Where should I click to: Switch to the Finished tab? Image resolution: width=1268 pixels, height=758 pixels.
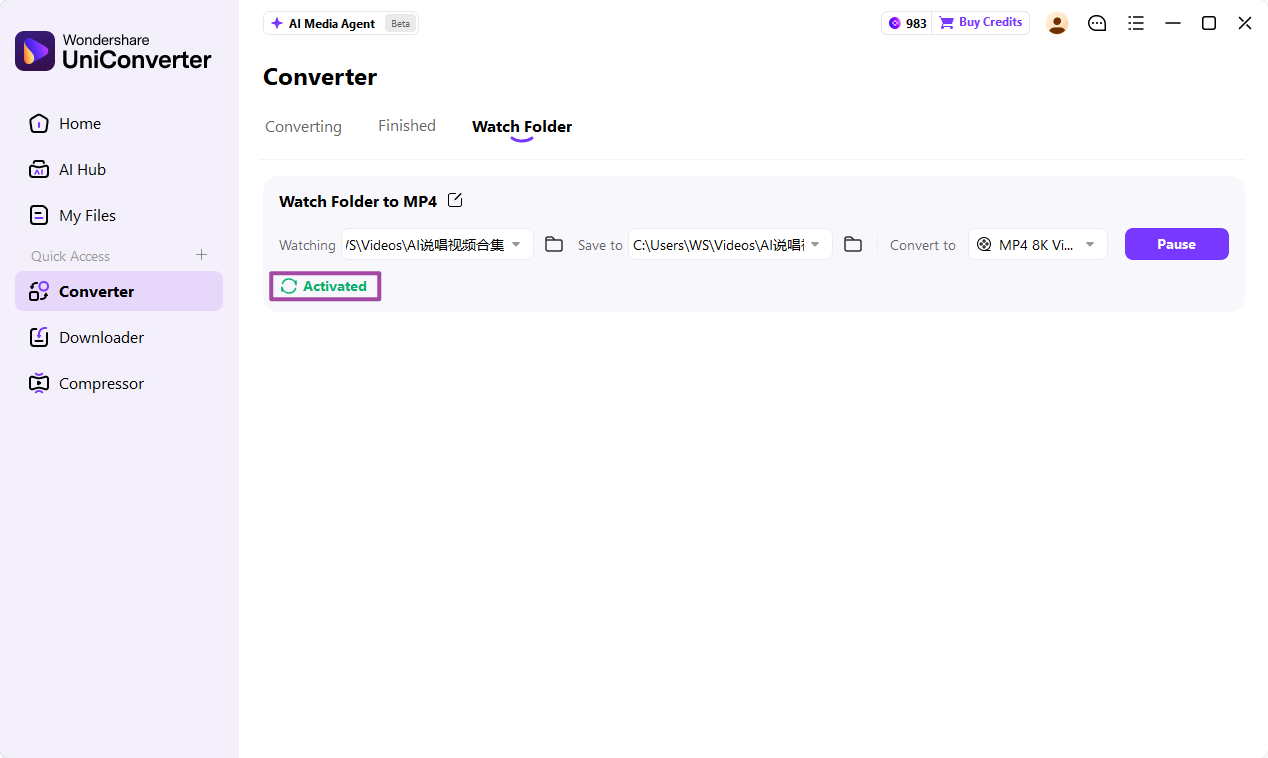407,126
